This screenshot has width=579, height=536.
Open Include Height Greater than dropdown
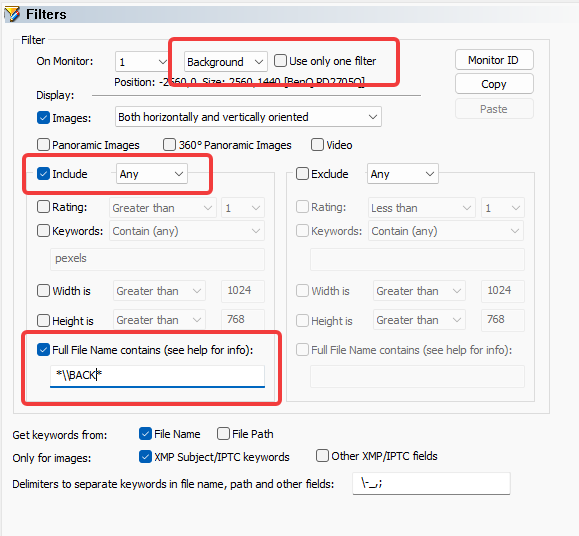159,319
